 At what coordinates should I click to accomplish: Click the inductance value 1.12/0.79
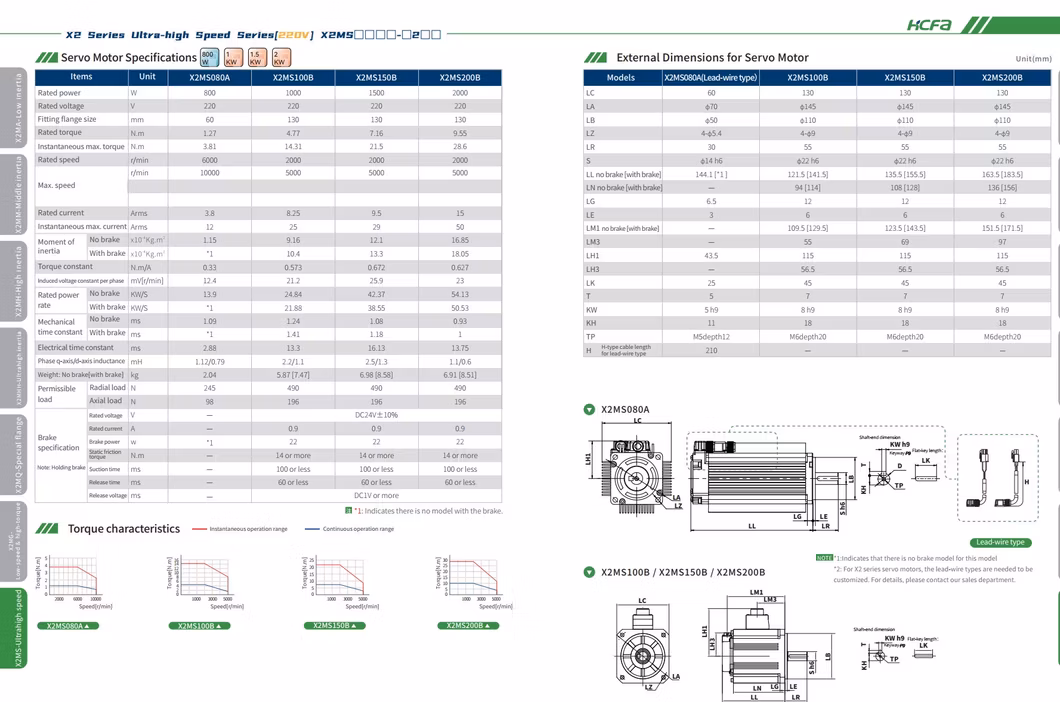coord(210,362)
